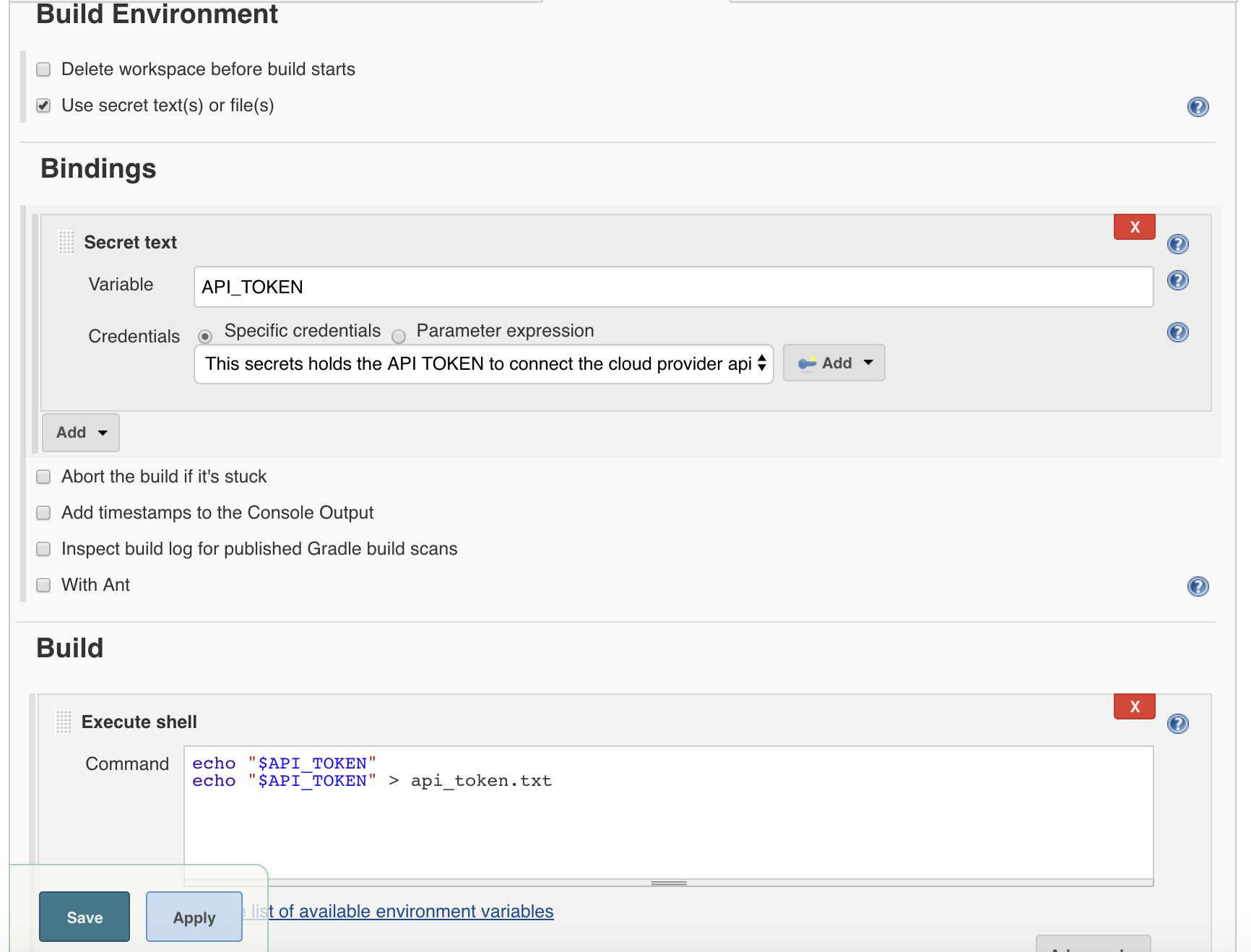Viewport: 1251px width, 952px height.
Task: Uncheck Use secret text(s) or file(s)
Action: click(43, 105)
